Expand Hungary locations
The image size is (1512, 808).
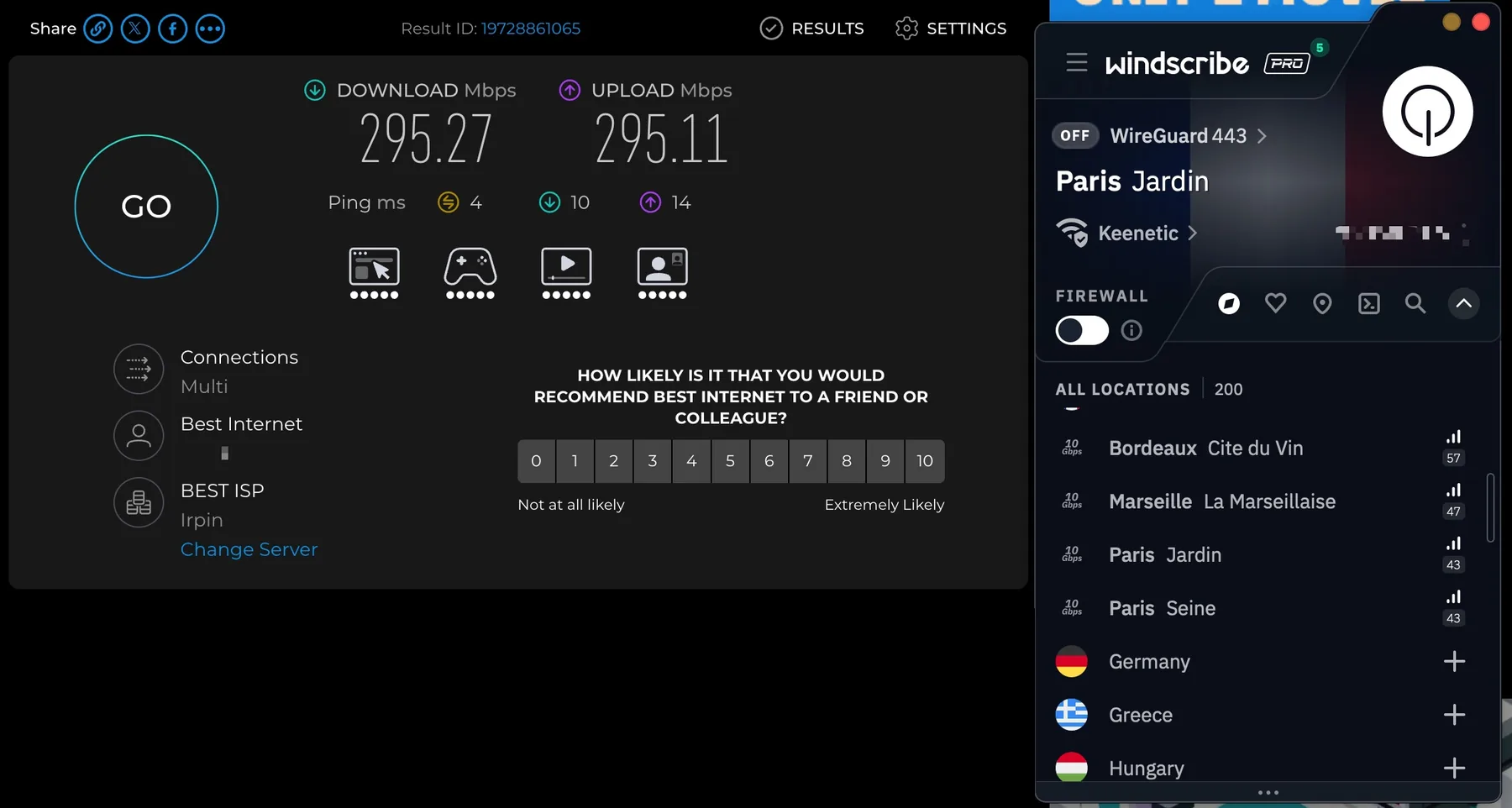pyautogui.click(x=1454, y=768)
